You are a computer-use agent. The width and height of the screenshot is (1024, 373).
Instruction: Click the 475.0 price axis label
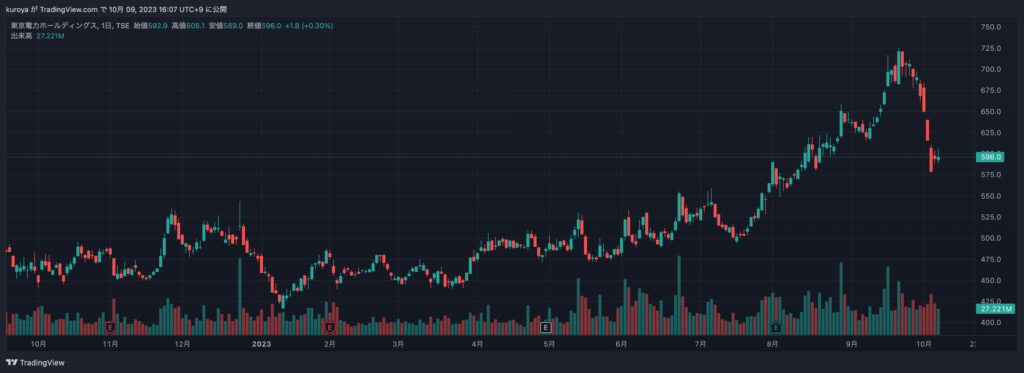[x=991, y=259]
